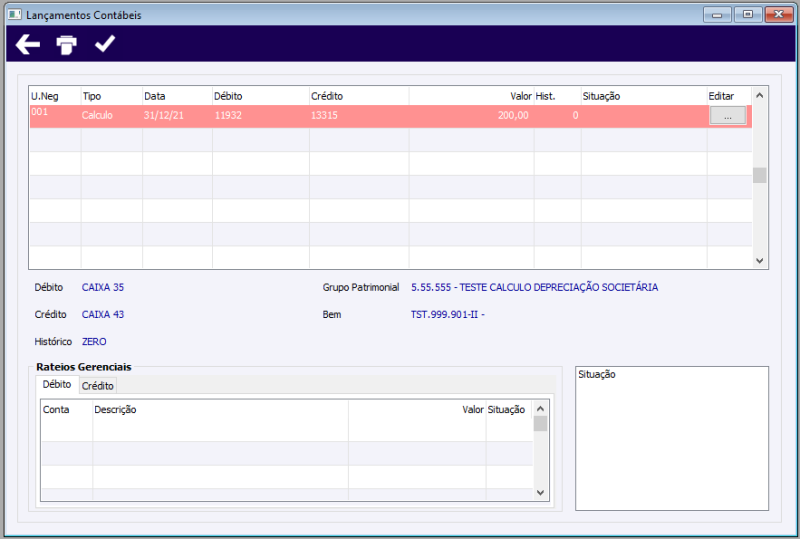The height and width of the screenshot is (539, 800).
Task: Click the credit account cell 13315
Action: coord(359,116)
